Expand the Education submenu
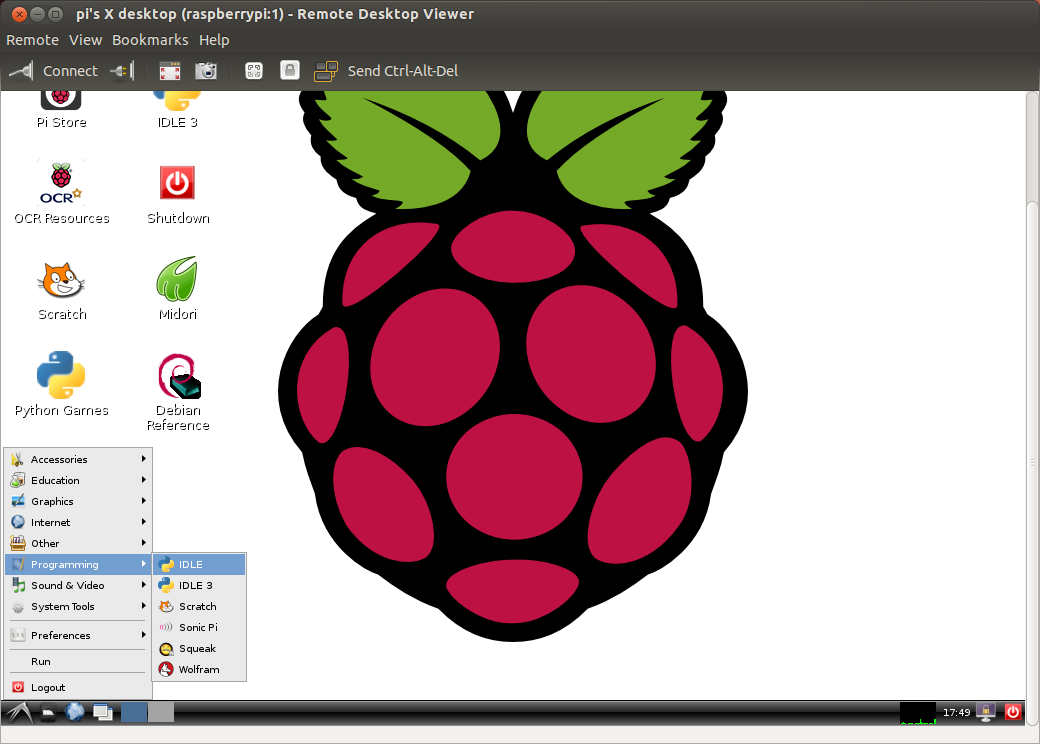Viewport: 1040px width, 744px height. pos(78,480)
